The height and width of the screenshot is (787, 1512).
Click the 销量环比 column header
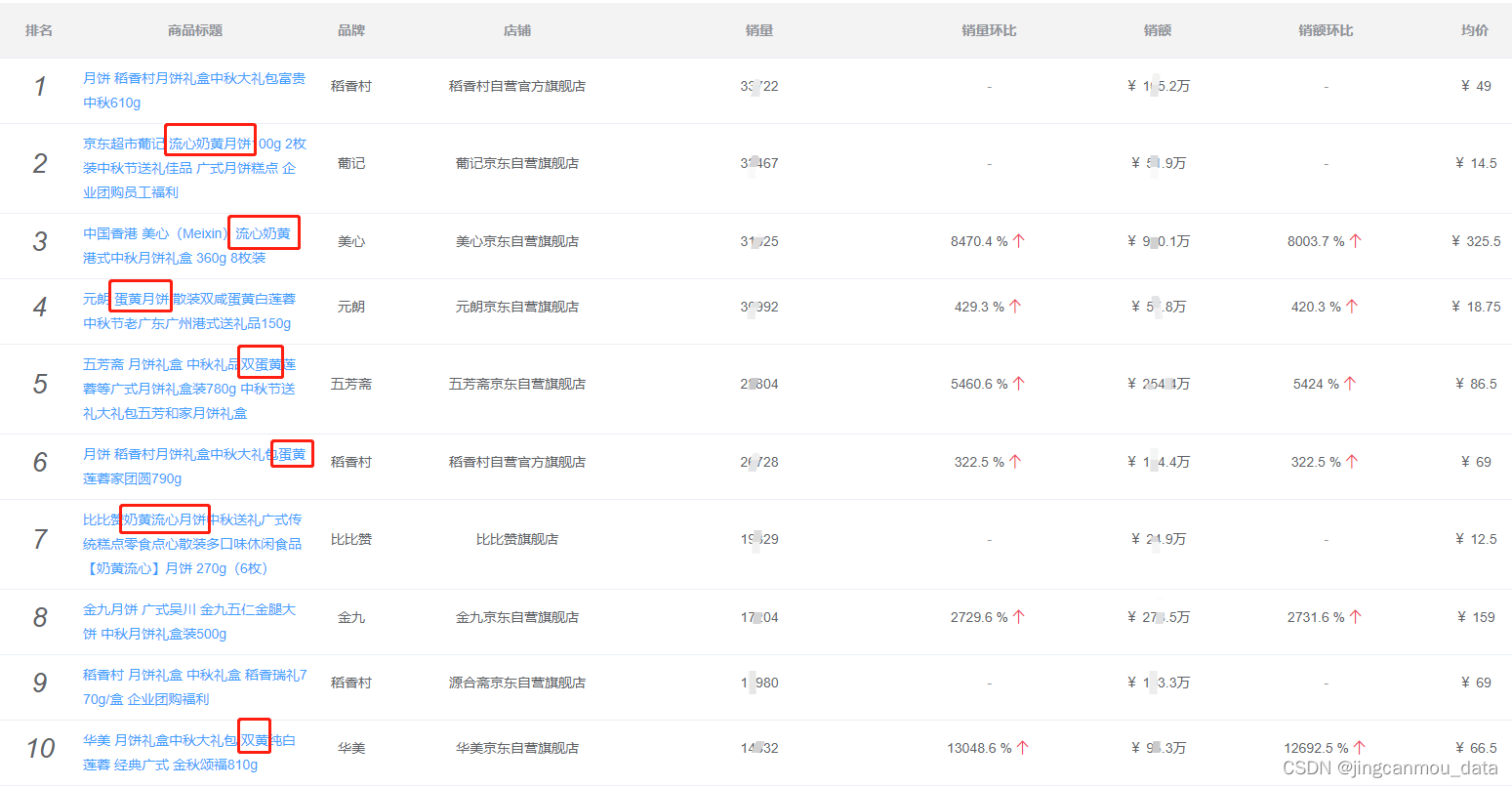989,30
